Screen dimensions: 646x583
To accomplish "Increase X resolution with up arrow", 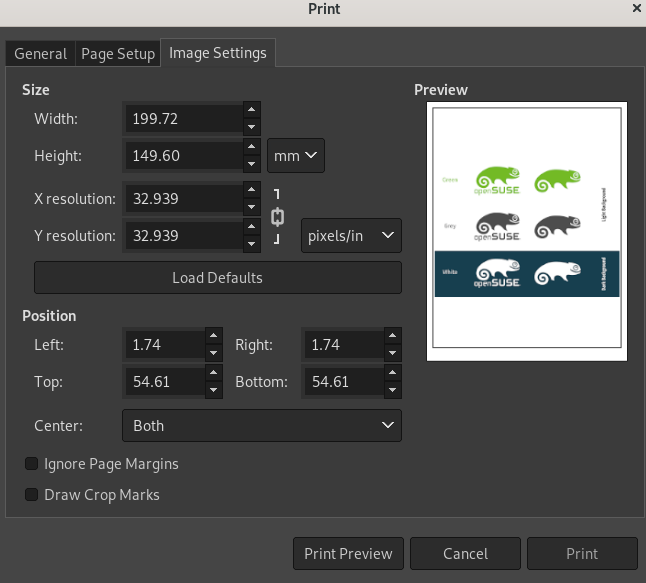I will pyautogui.click(x=252, y=190).
